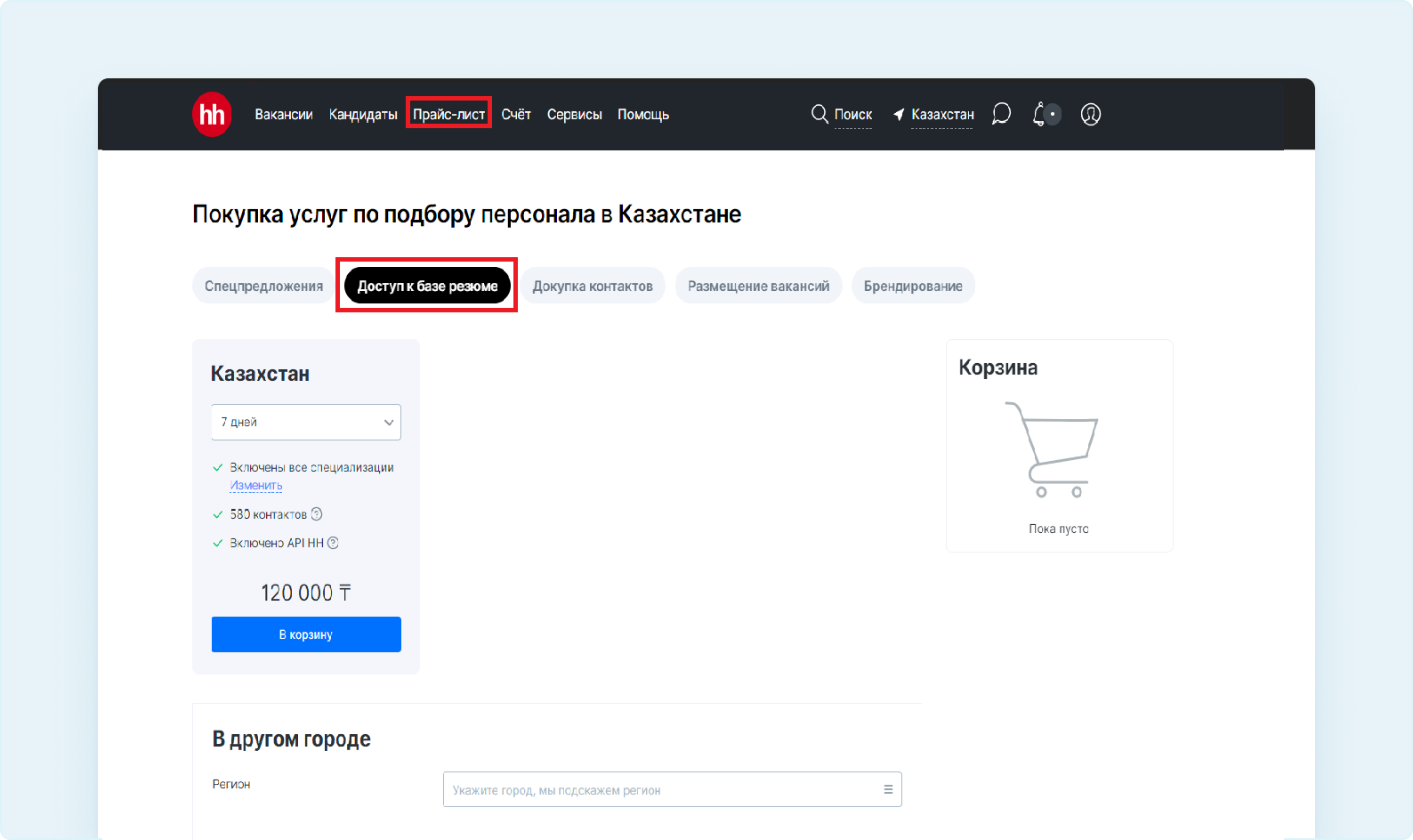The width and height of the screenshot is (1413, 840).
Task: Select Доступ к базе резюме tab
Action: [427, 286]
